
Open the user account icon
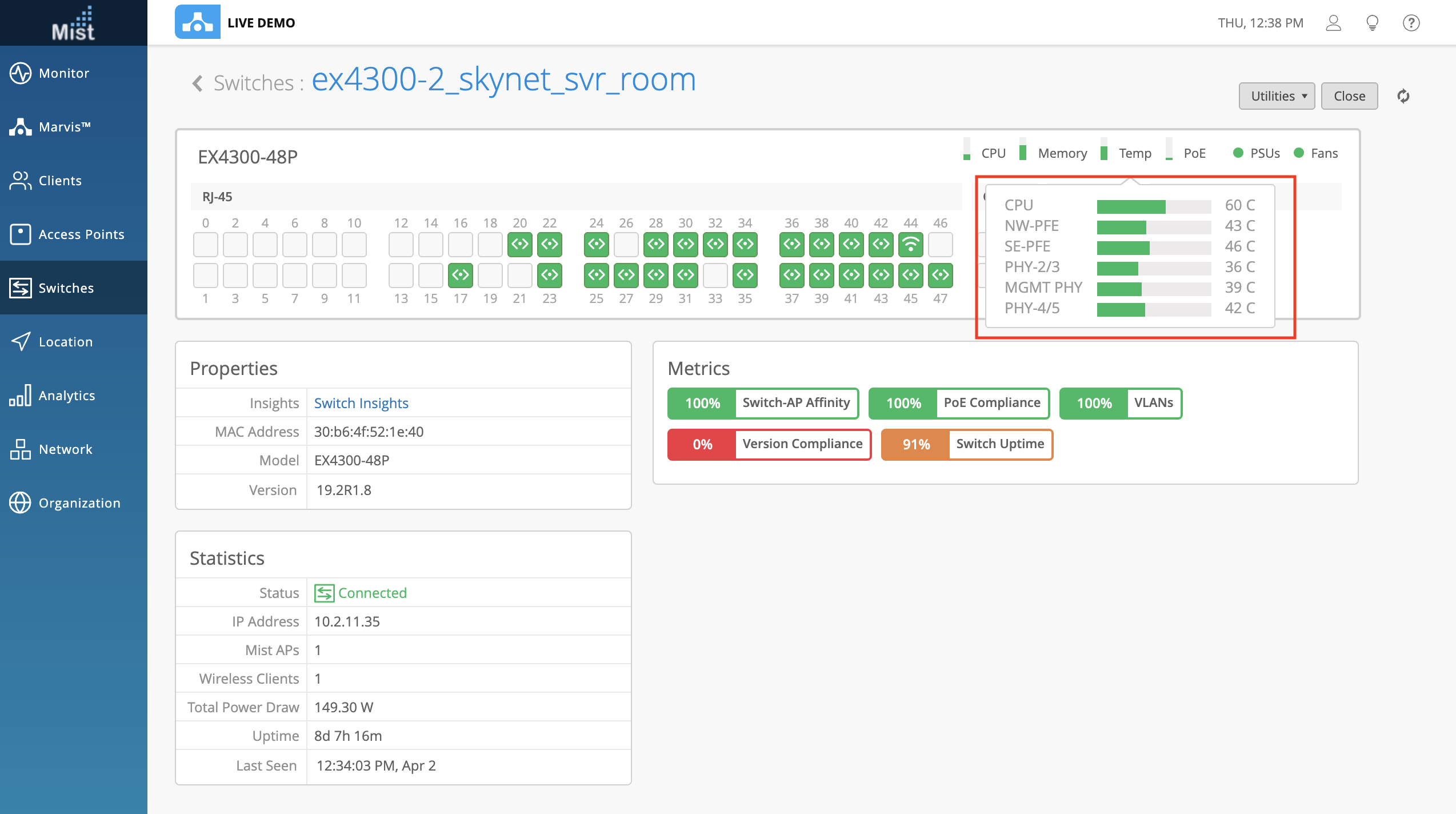[1333, 23]
